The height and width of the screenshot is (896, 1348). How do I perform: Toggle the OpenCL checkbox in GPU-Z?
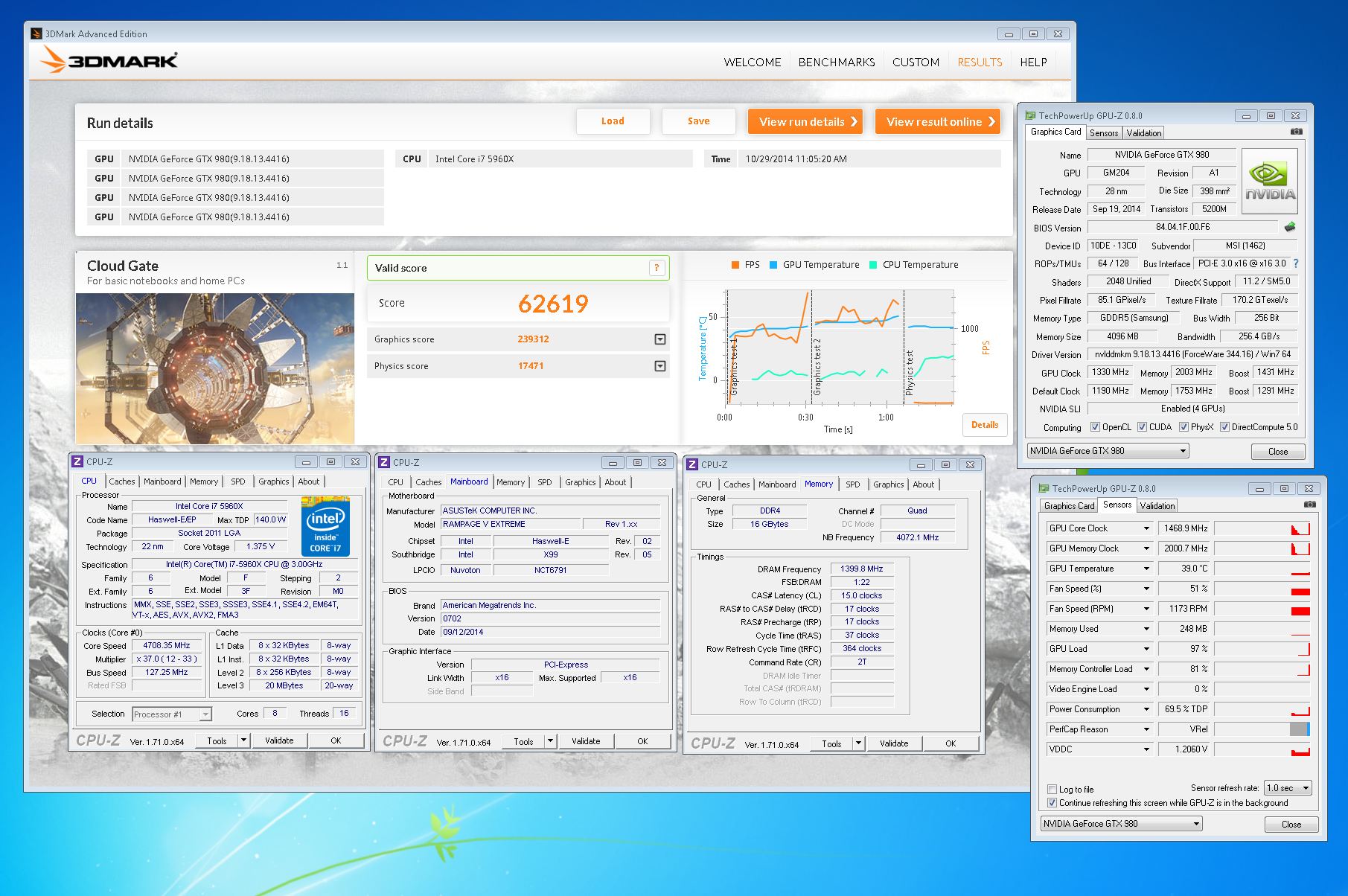(1095, 427)
